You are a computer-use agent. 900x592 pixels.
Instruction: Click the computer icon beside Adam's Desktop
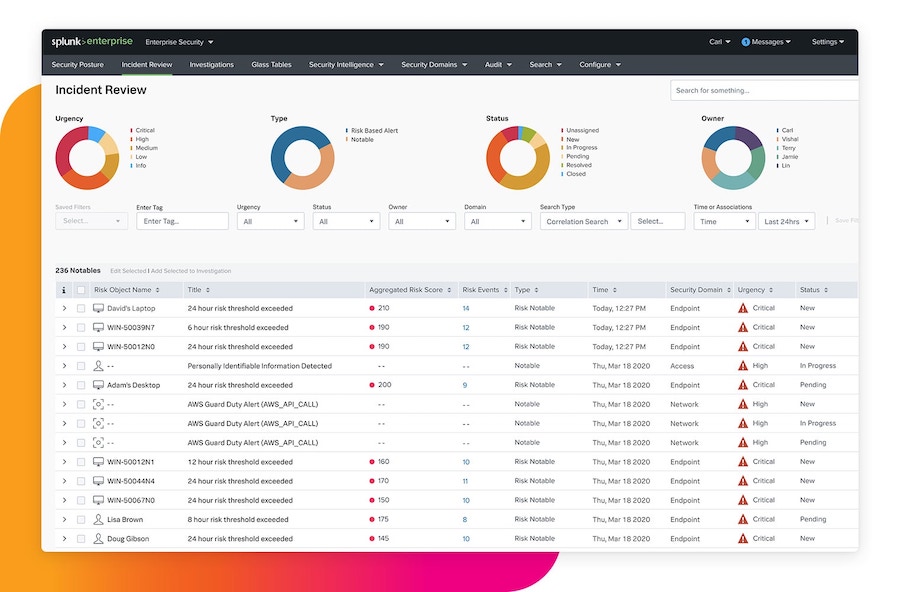click(98, 385)
